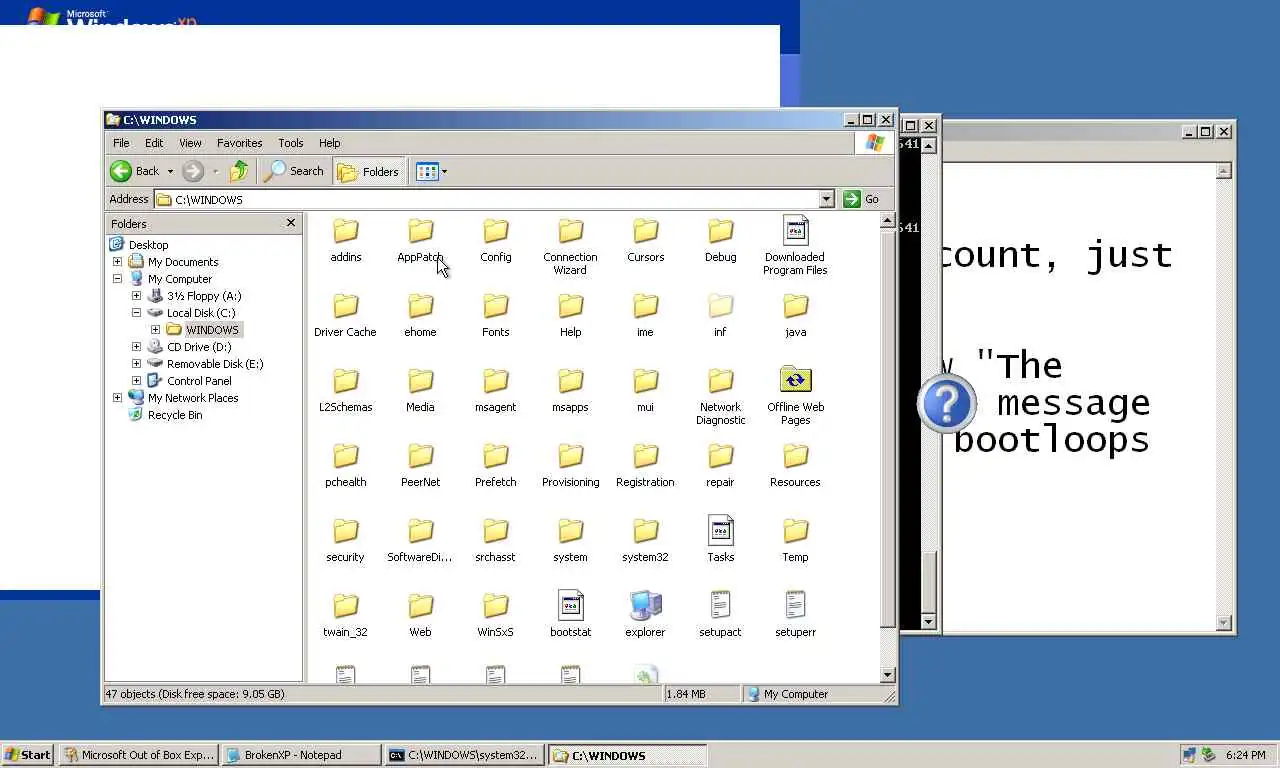
Task: Select the Fonts folder icon
Action: 496,306
